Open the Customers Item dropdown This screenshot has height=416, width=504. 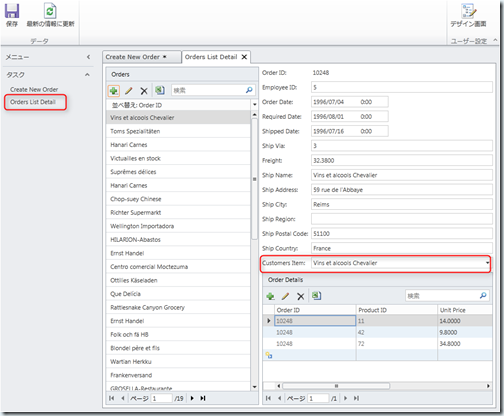[487, 263]
